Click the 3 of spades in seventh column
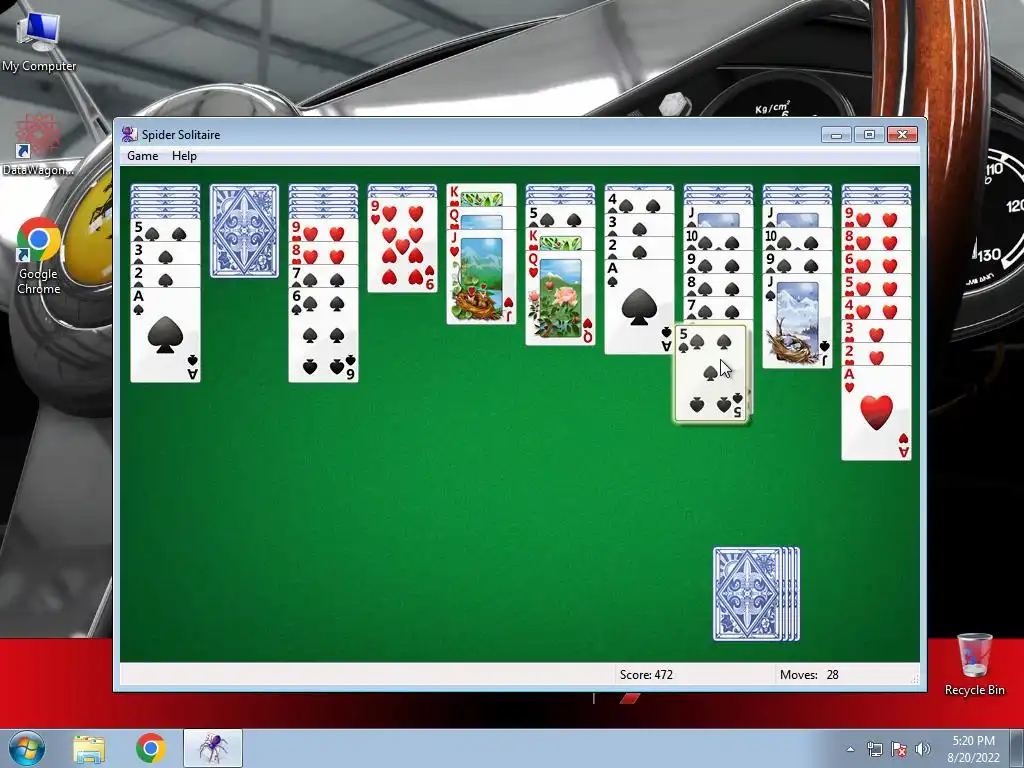Image resolution: width=1024 pixels, height=768 pixels. tap(639, 224)
